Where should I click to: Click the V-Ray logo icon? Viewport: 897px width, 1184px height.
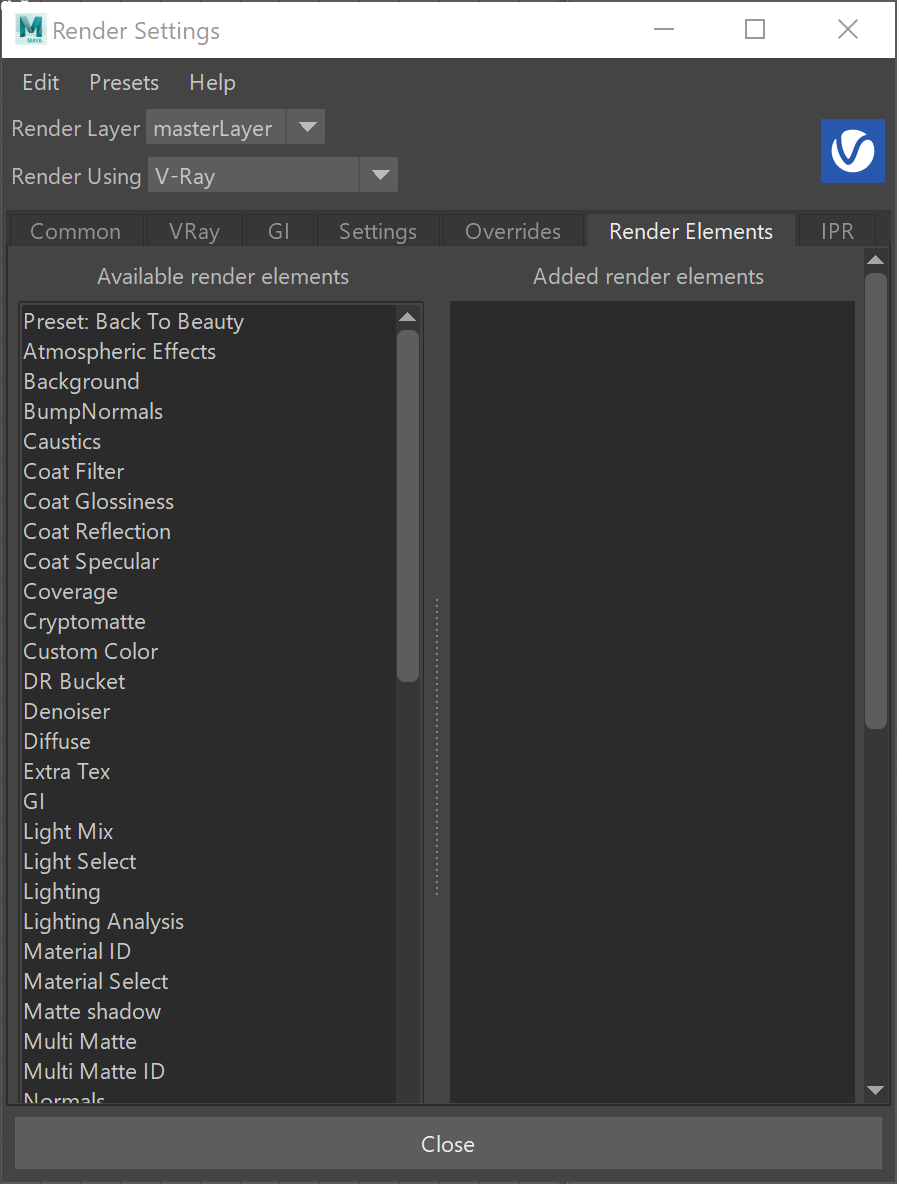pos(852,151)
